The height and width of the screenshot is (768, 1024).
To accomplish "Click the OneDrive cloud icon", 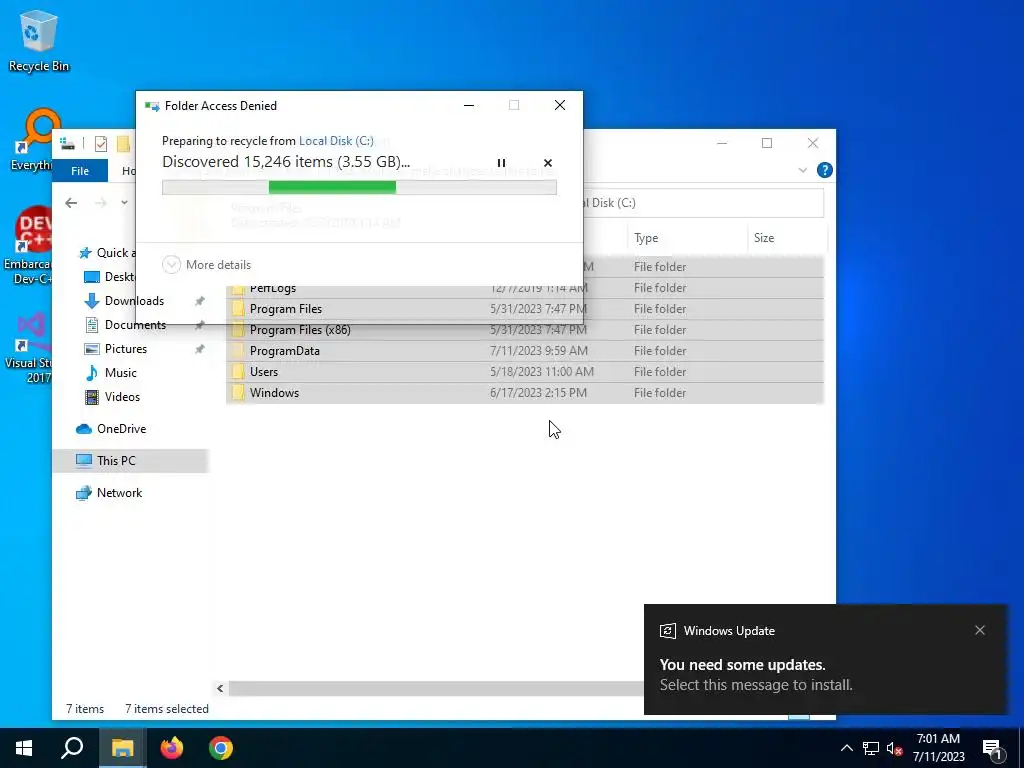I will 84,429.
